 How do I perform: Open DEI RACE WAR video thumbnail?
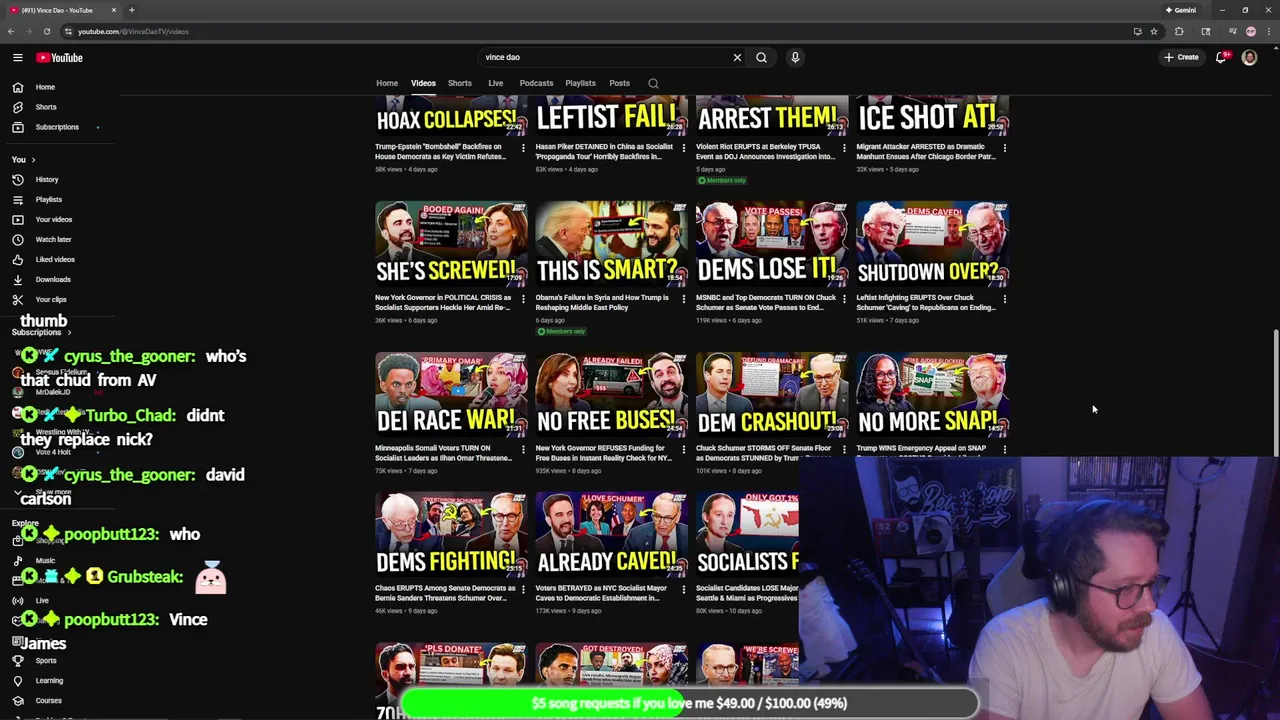tap(451, 395)
